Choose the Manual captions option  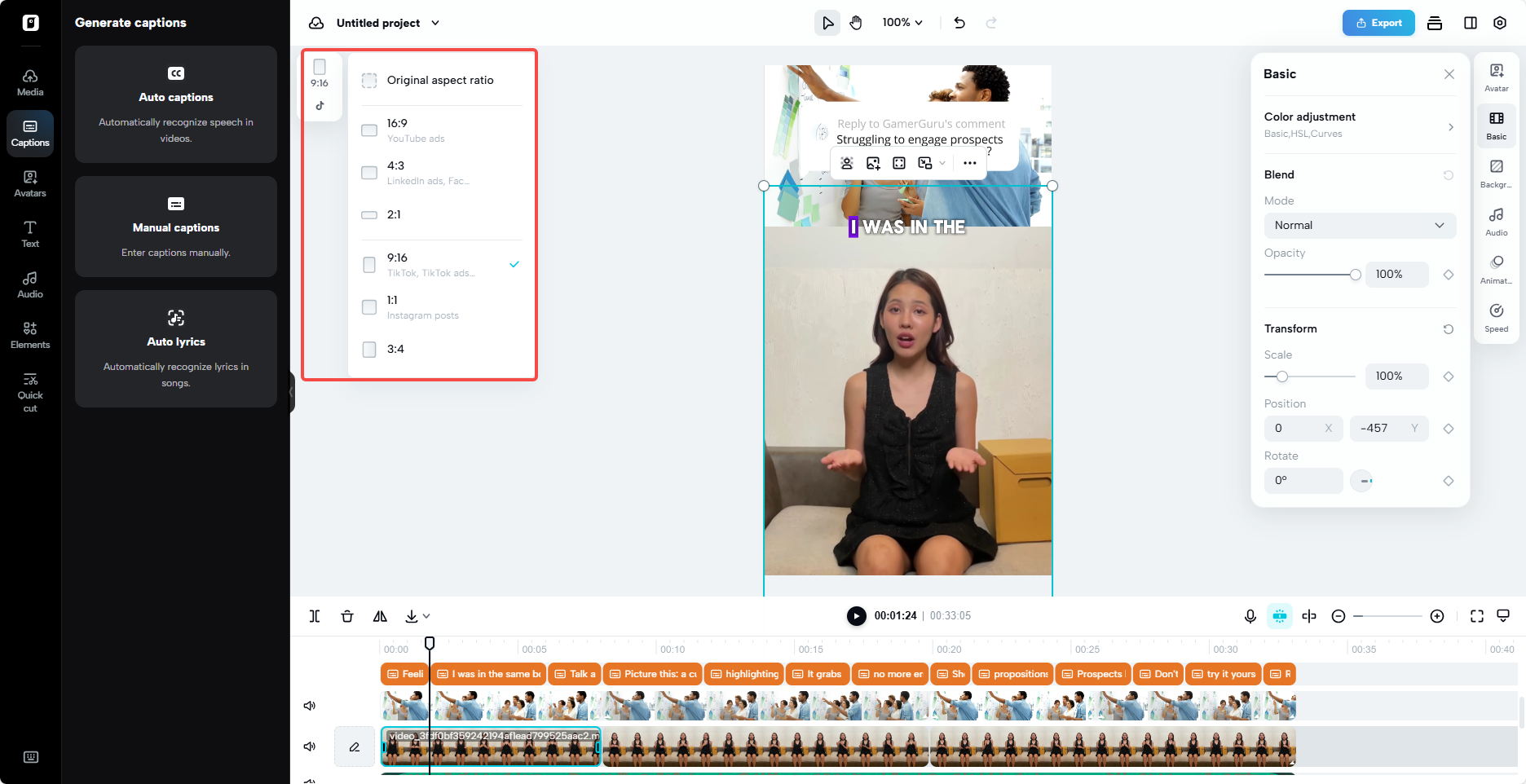[x=175, y=227]
